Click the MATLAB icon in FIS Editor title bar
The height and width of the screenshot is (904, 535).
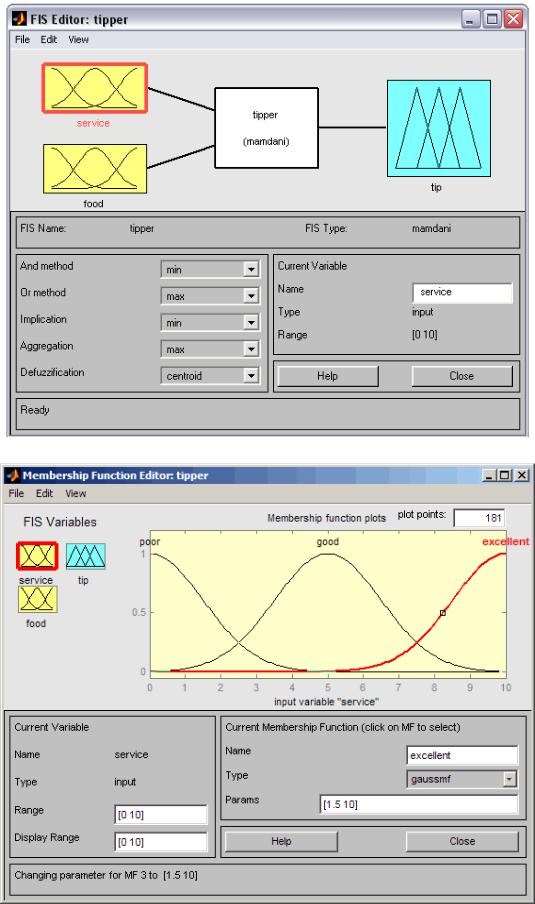click(x=20, y=19)
